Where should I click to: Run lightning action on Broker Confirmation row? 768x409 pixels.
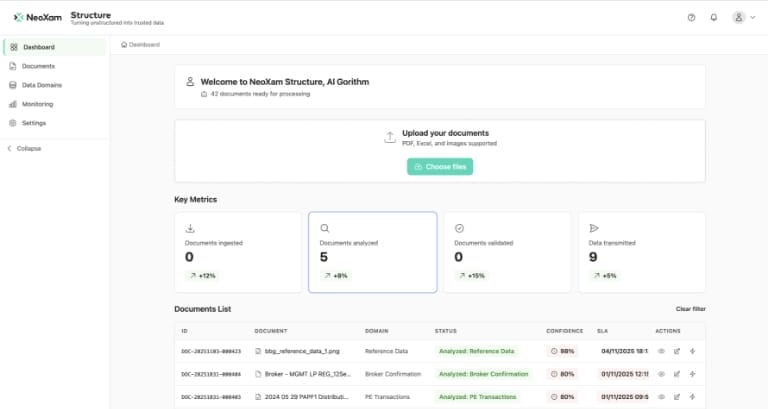tap(692, 374)
